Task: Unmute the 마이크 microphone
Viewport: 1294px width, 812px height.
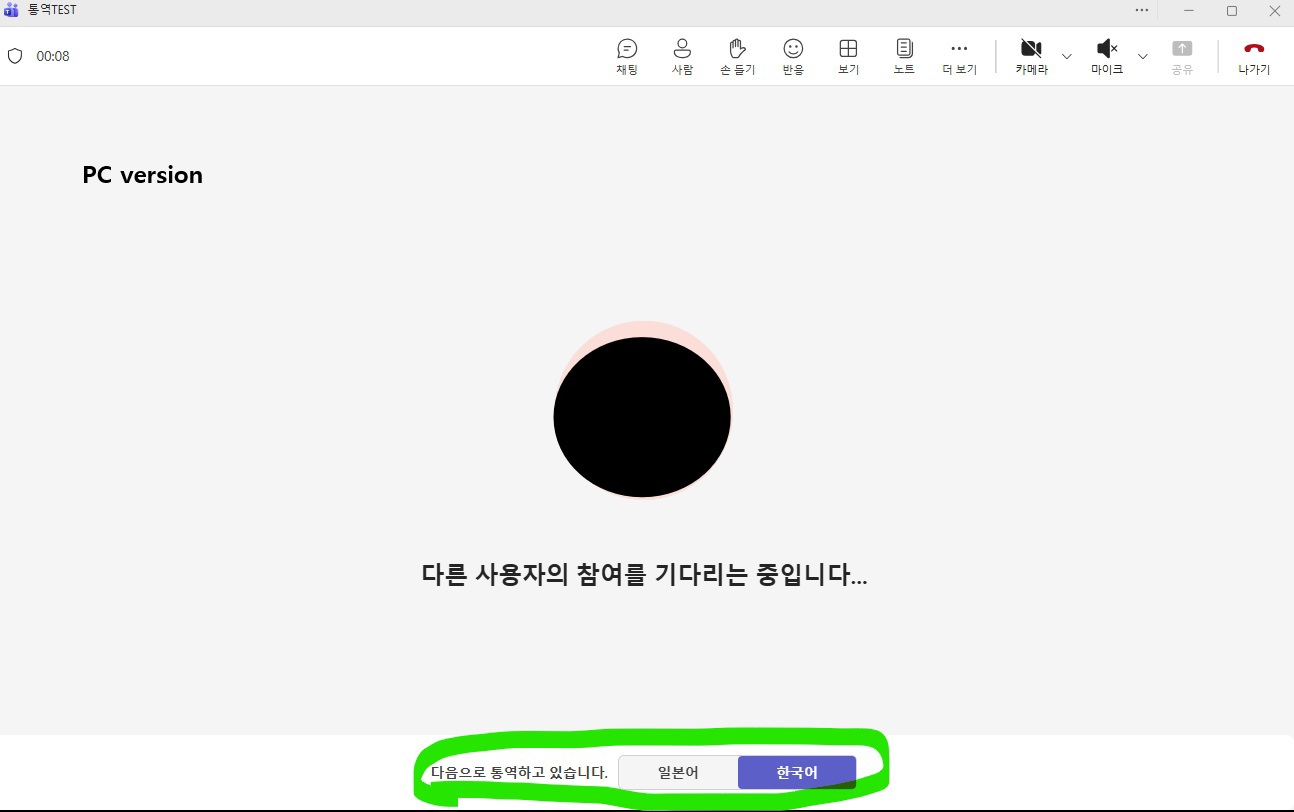Action: click(1107, 57)
